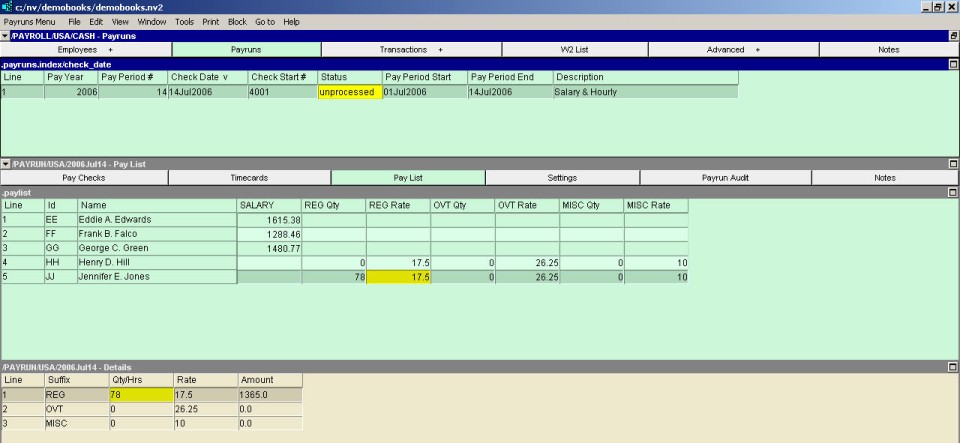Click the application icon in title bar
Viewport: 960px width, 443px height.
(7, 7)
